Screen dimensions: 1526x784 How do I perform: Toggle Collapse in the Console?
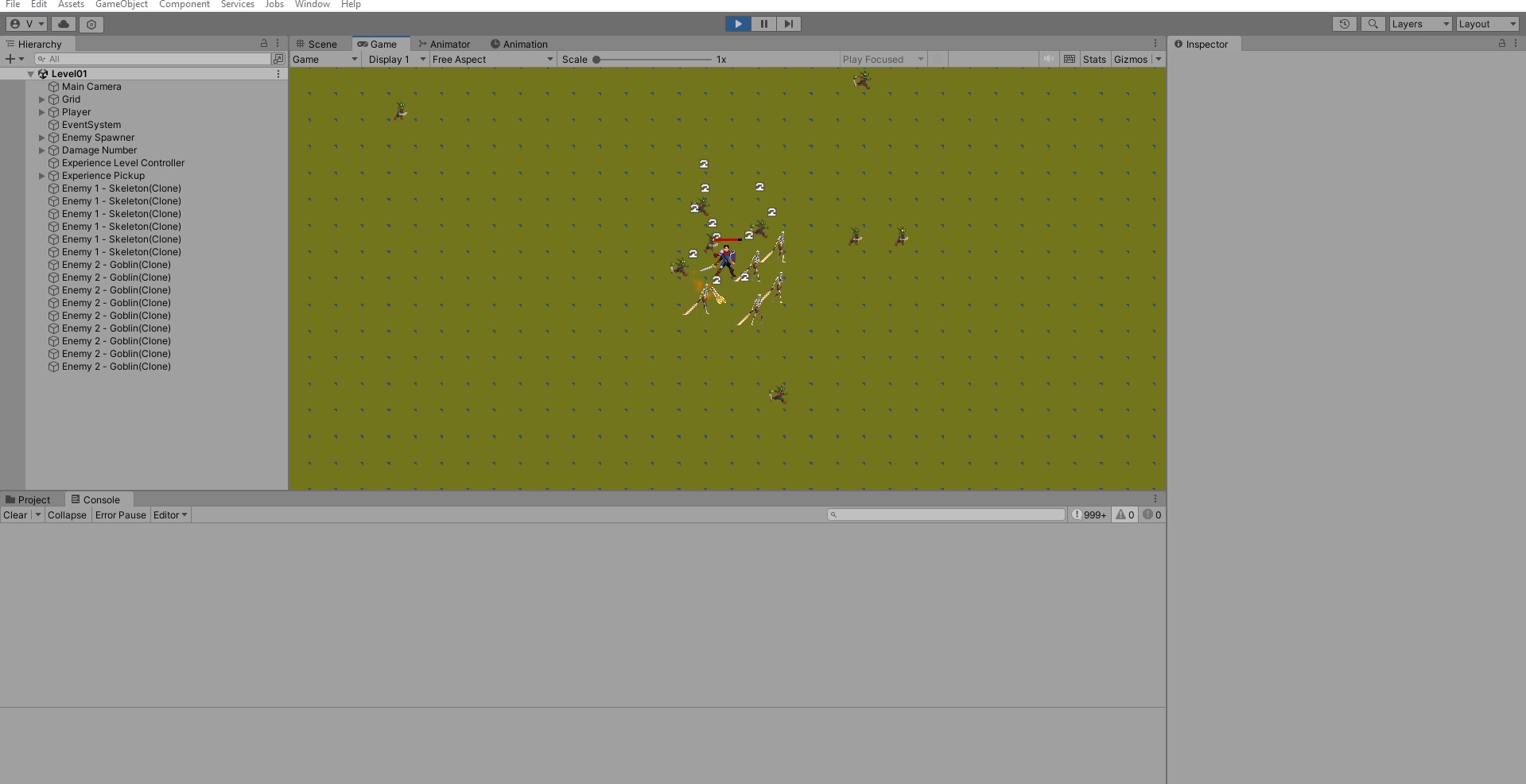[67, 515]
